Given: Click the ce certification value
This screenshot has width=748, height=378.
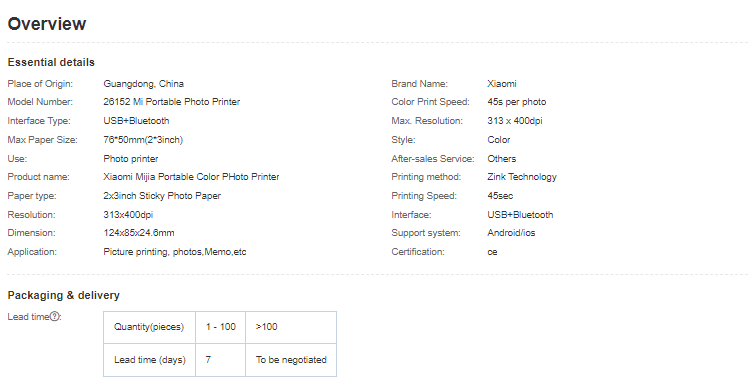Looking at the screenshot, I should tap(492, 252).
